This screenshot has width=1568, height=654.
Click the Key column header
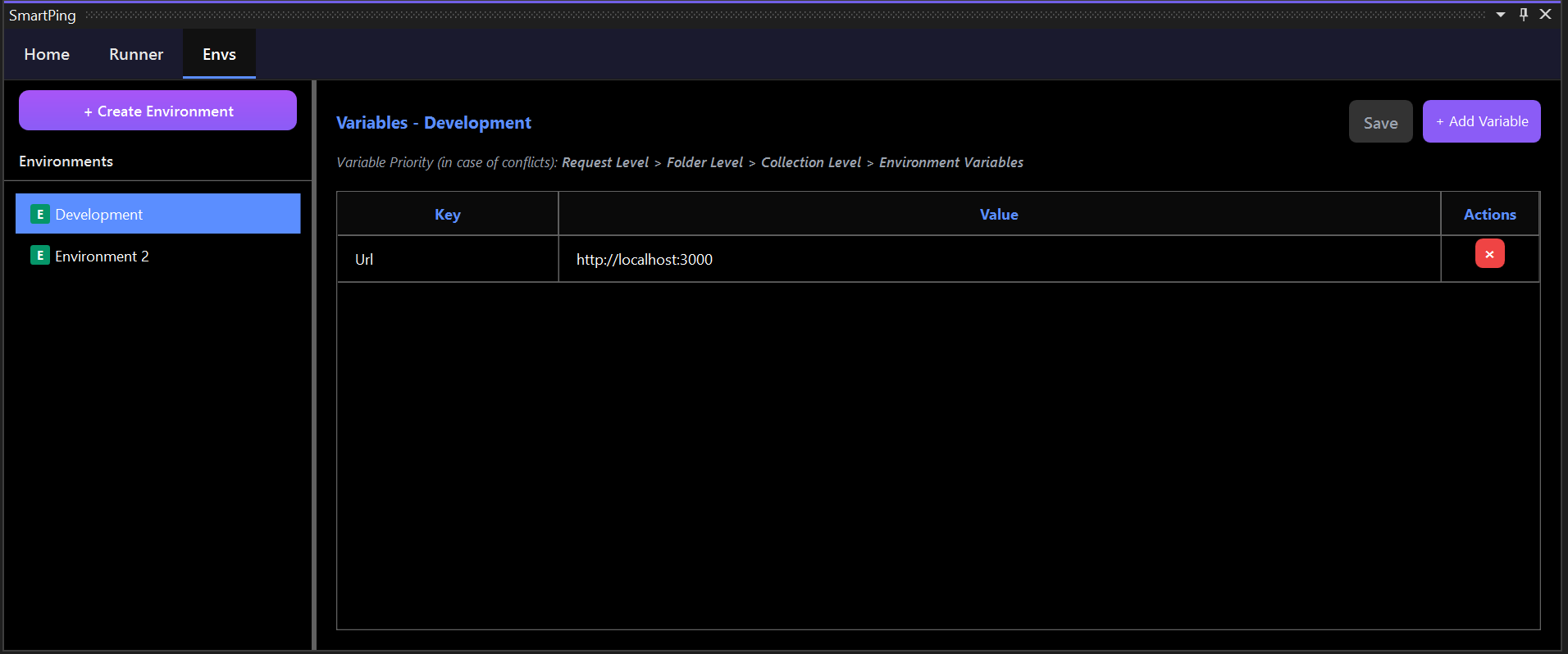pos(447,214)
